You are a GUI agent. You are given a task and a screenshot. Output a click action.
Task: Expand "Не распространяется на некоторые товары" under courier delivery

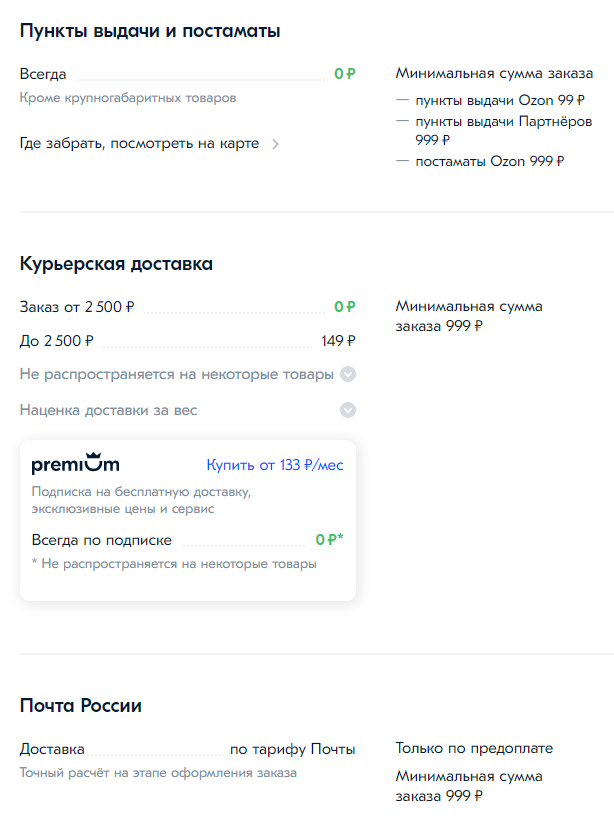pyautogui.click(x=177, y=375)
